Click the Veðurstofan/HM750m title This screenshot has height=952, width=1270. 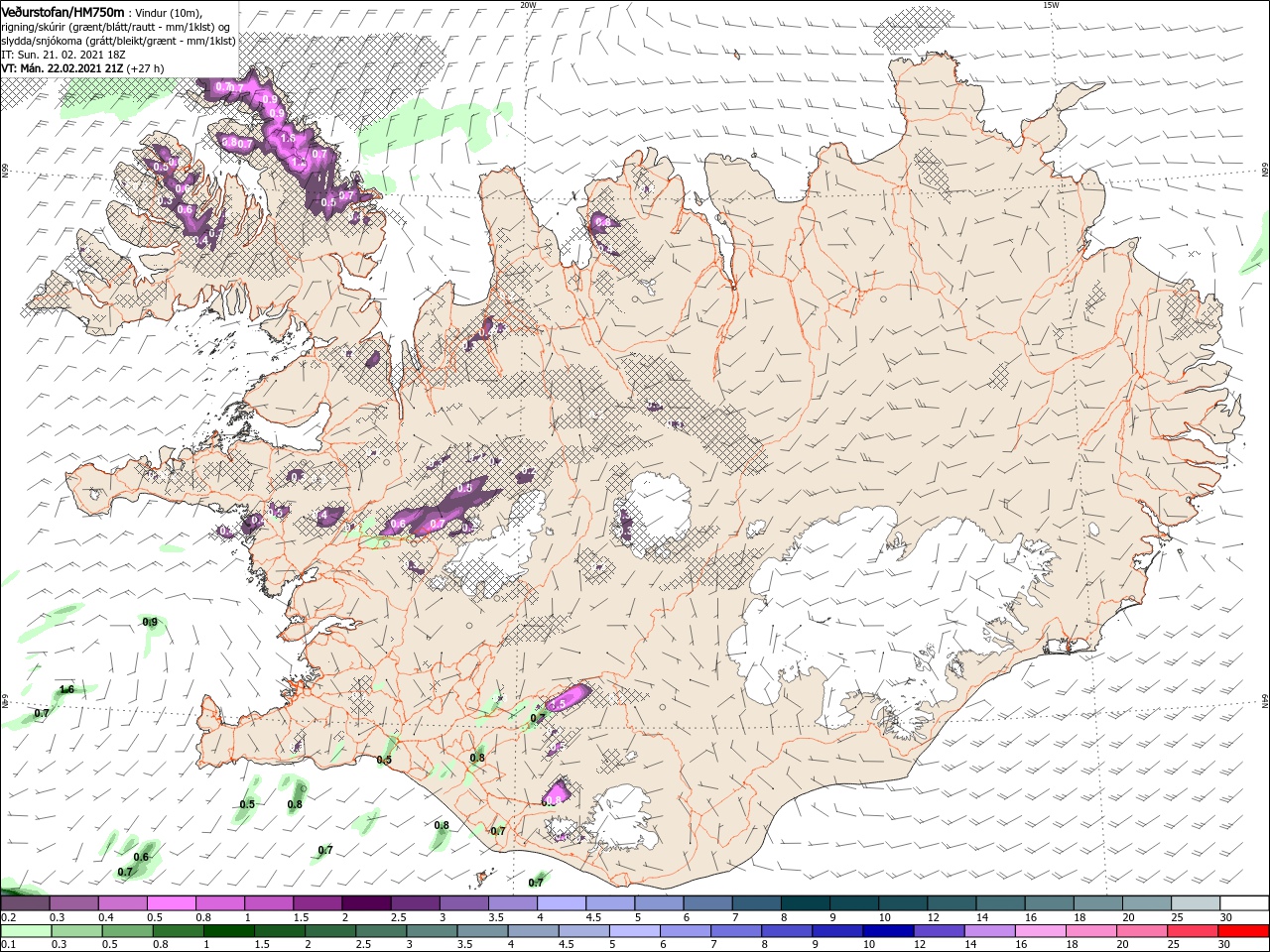tap(63, 11)
